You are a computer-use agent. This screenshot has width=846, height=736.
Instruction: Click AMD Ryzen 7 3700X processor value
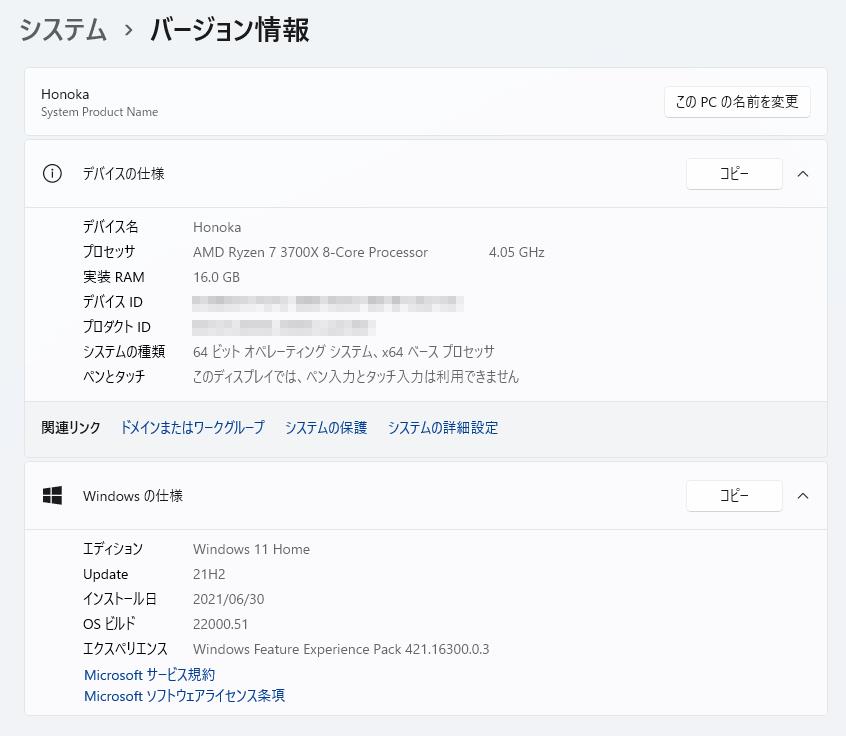pos(310,252)
